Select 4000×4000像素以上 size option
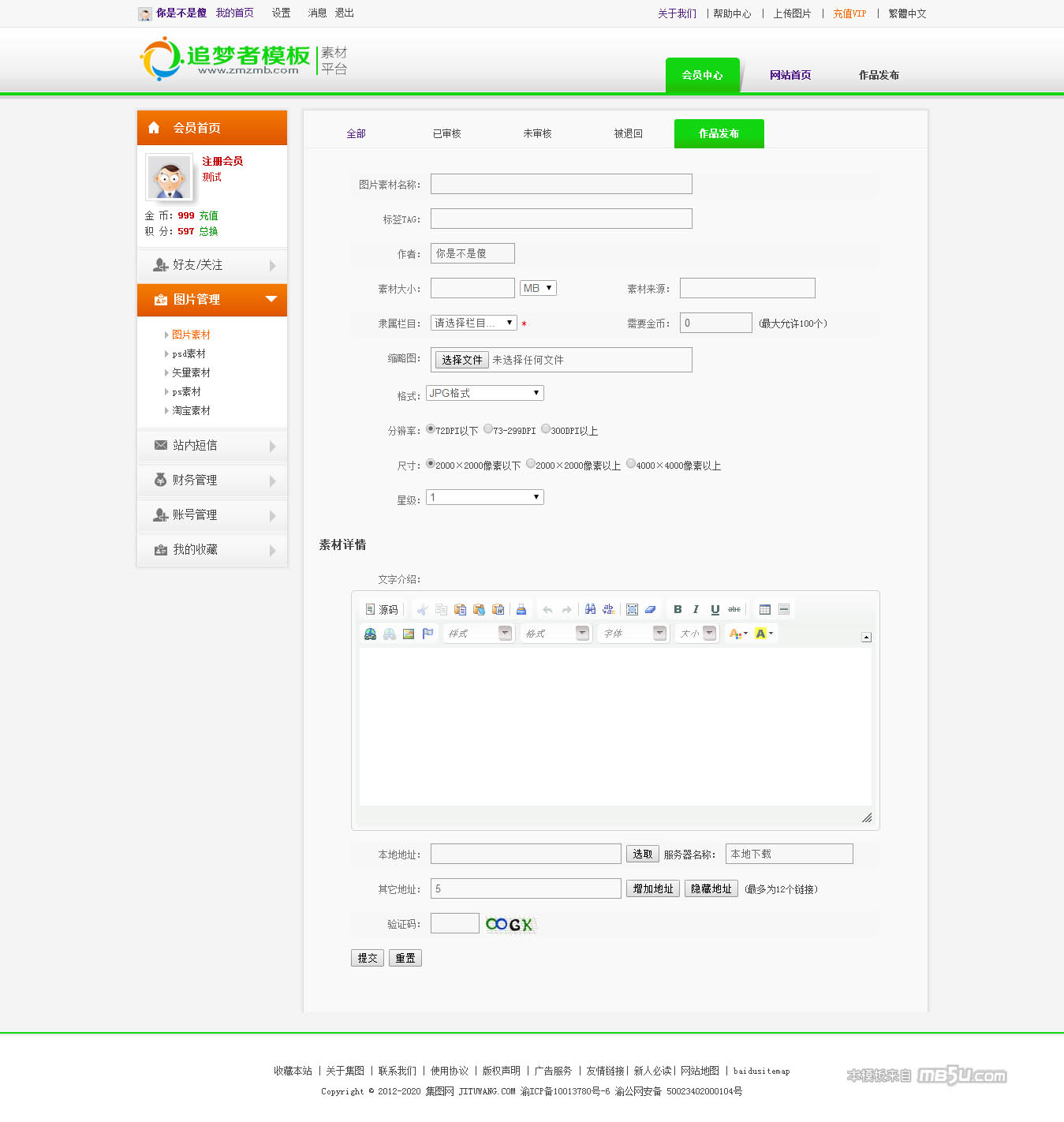Image resolution: width=1064 pixels, height=1122 pixels. tap(631, 464)
